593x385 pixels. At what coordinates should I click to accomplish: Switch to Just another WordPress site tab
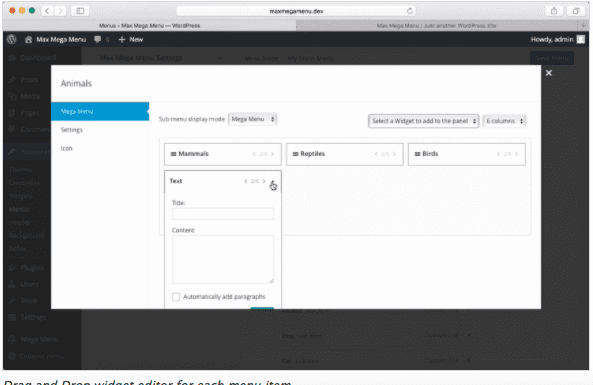436,26
